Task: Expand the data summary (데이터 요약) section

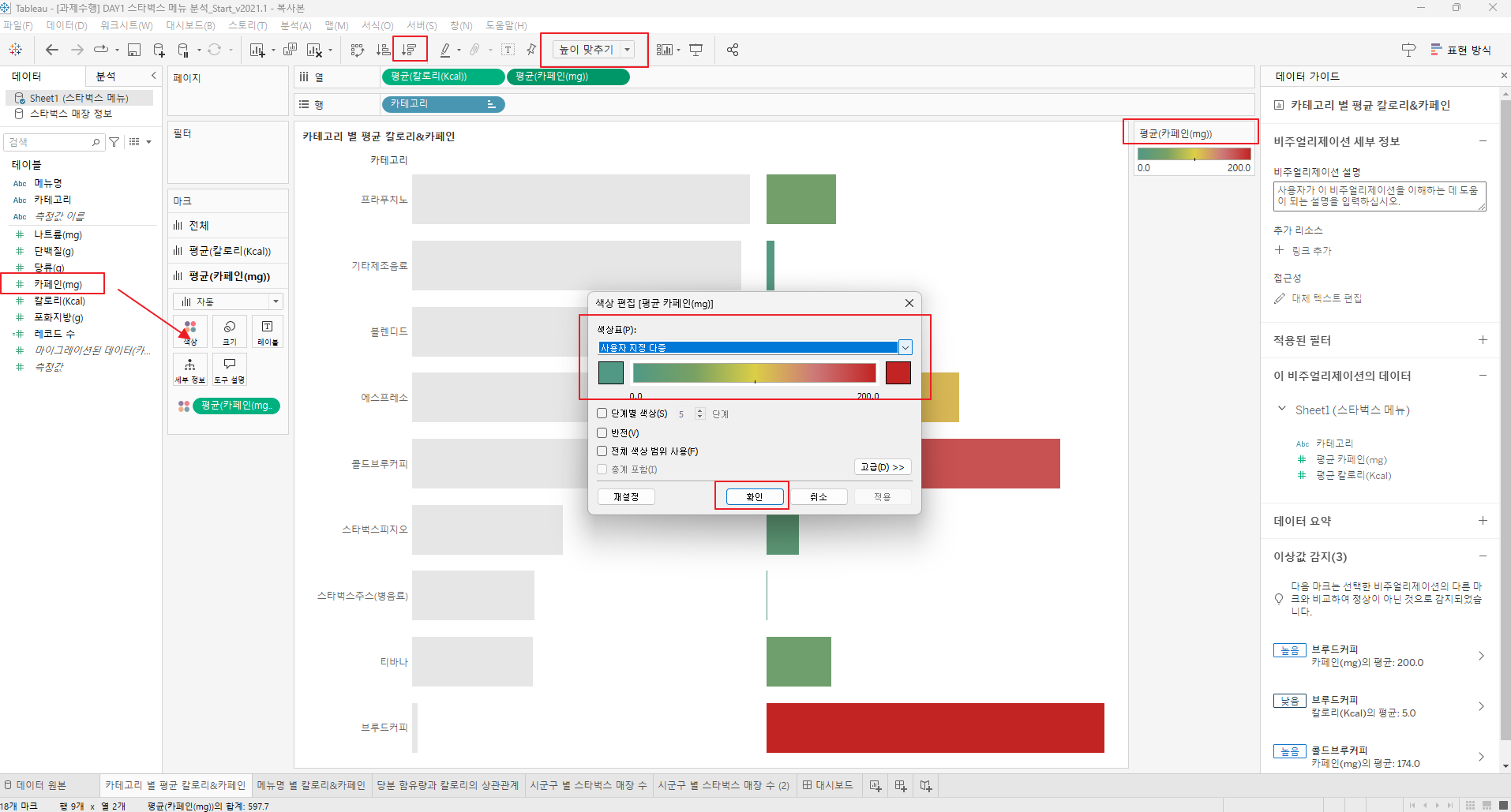Action: pos(1483,521)
